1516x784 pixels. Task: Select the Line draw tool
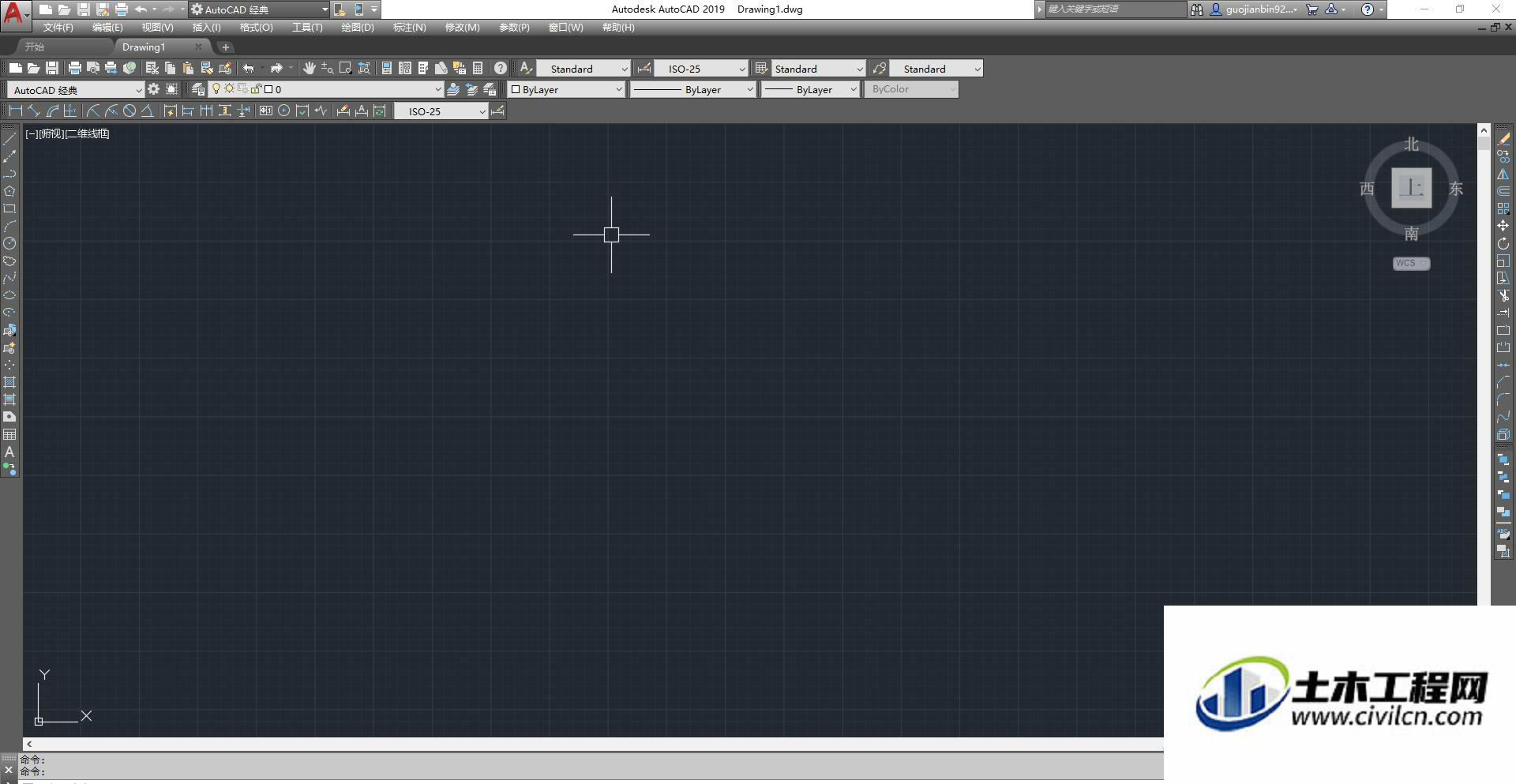9,139
